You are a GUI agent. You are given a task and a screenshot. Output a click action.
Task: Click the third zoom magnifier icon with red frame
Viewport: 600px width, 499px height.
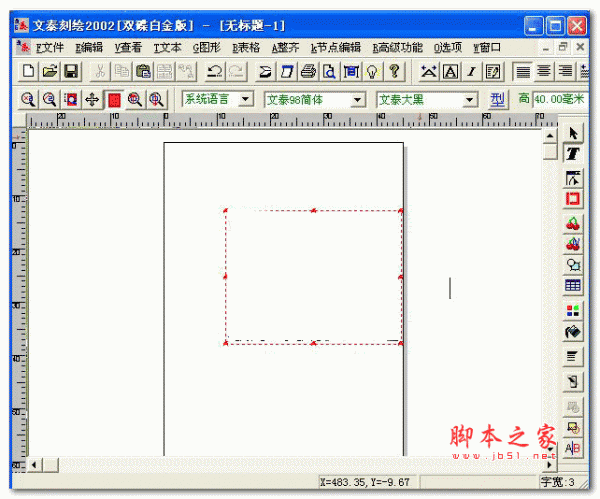click(x=71, y=100)
